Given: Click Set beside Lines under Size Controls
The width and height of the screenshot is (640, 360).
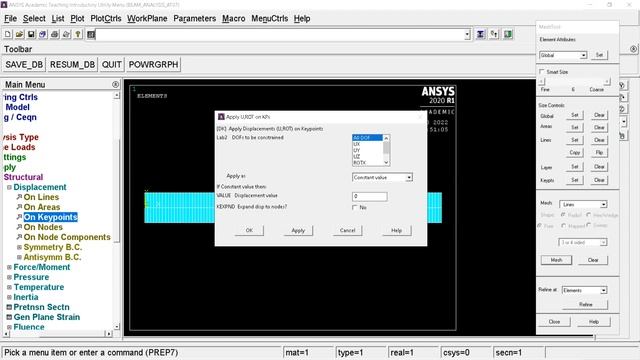Looking at the screenshot, I should [x=575, y=140].
